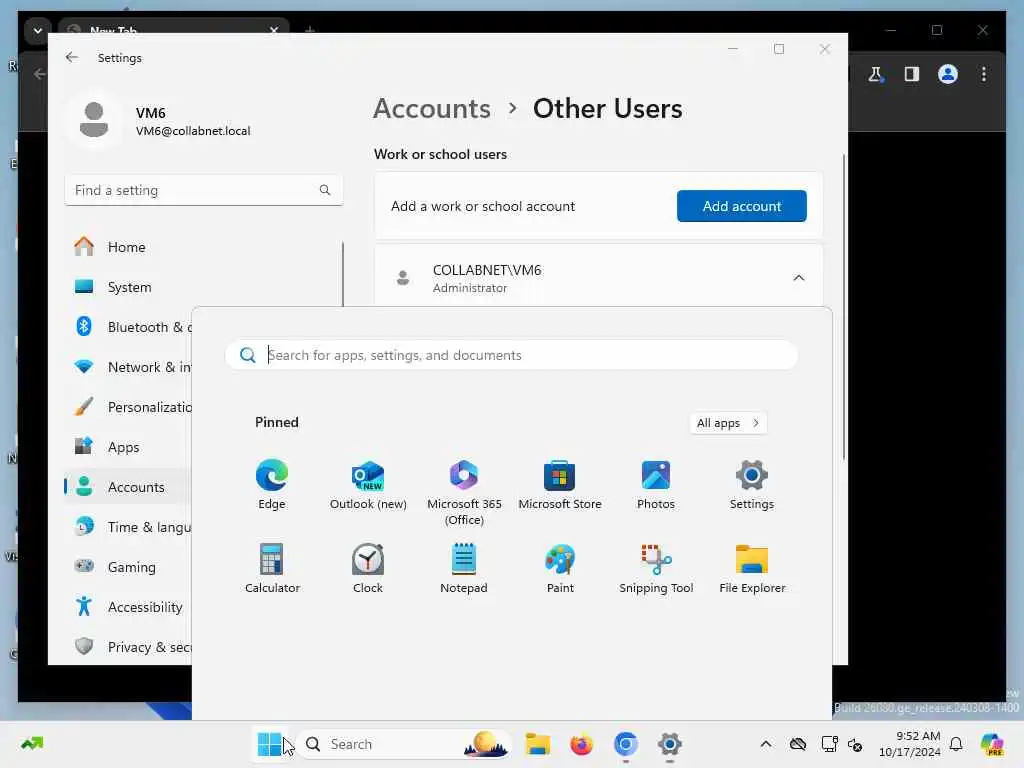Open network display icon in tray

click(829, 744)
